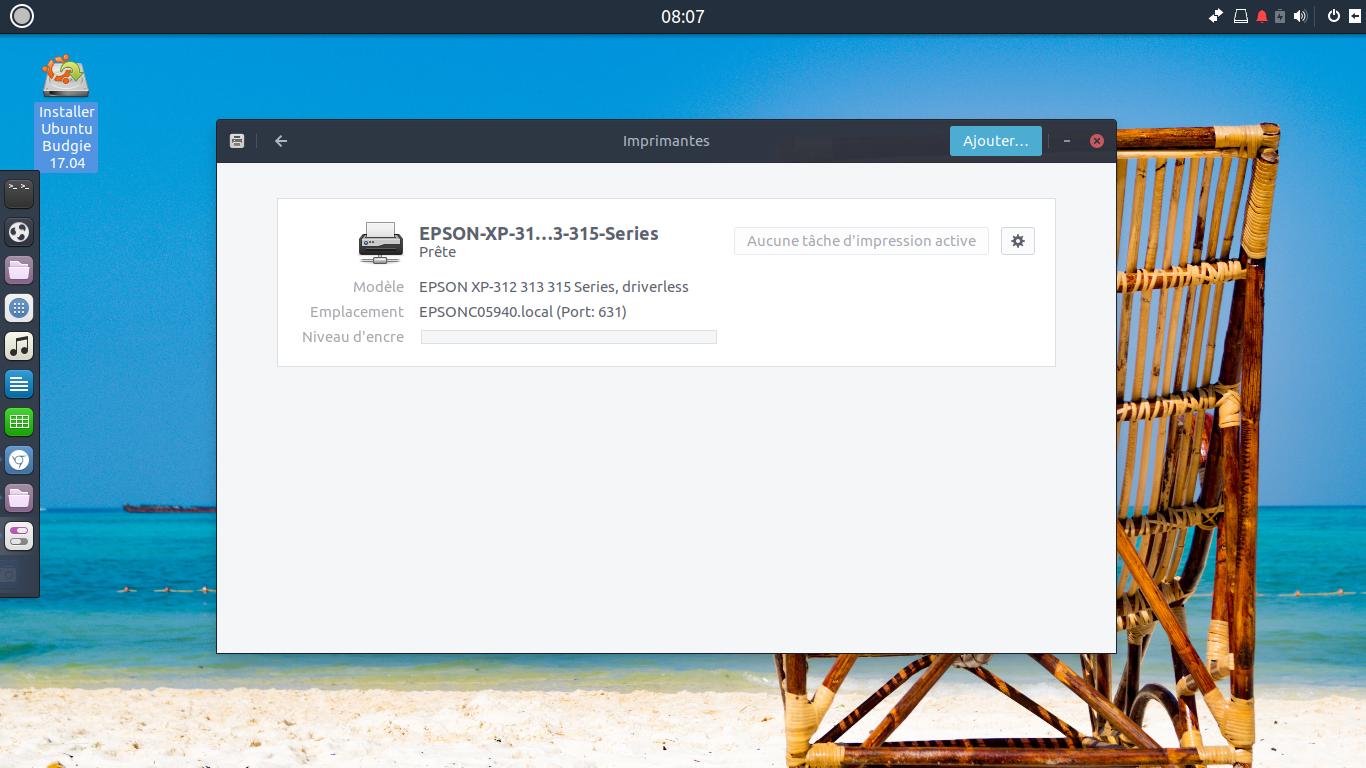
Task: Click the Prête status text
Action: 438,252
